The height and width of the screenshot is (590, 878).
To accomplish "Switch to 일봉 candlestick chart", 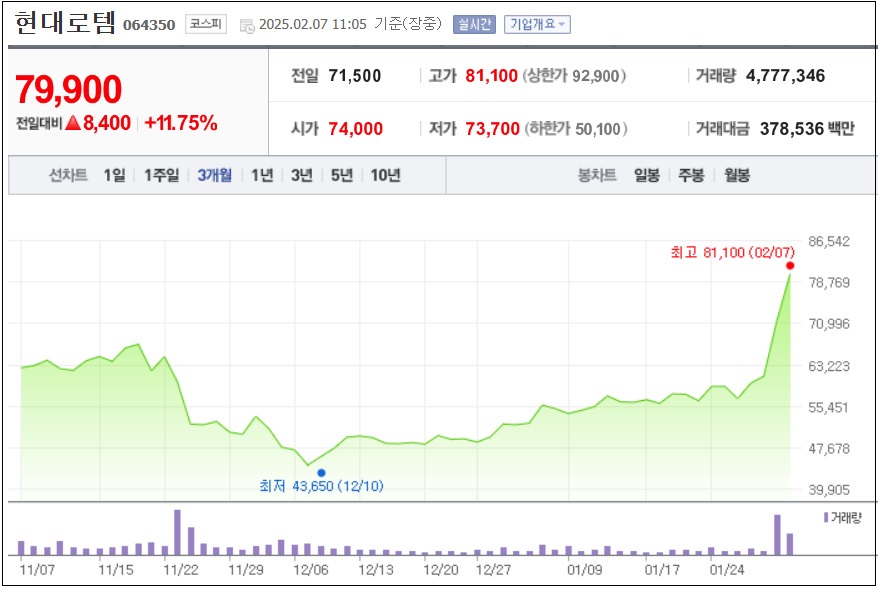I will tap(647, 175).
